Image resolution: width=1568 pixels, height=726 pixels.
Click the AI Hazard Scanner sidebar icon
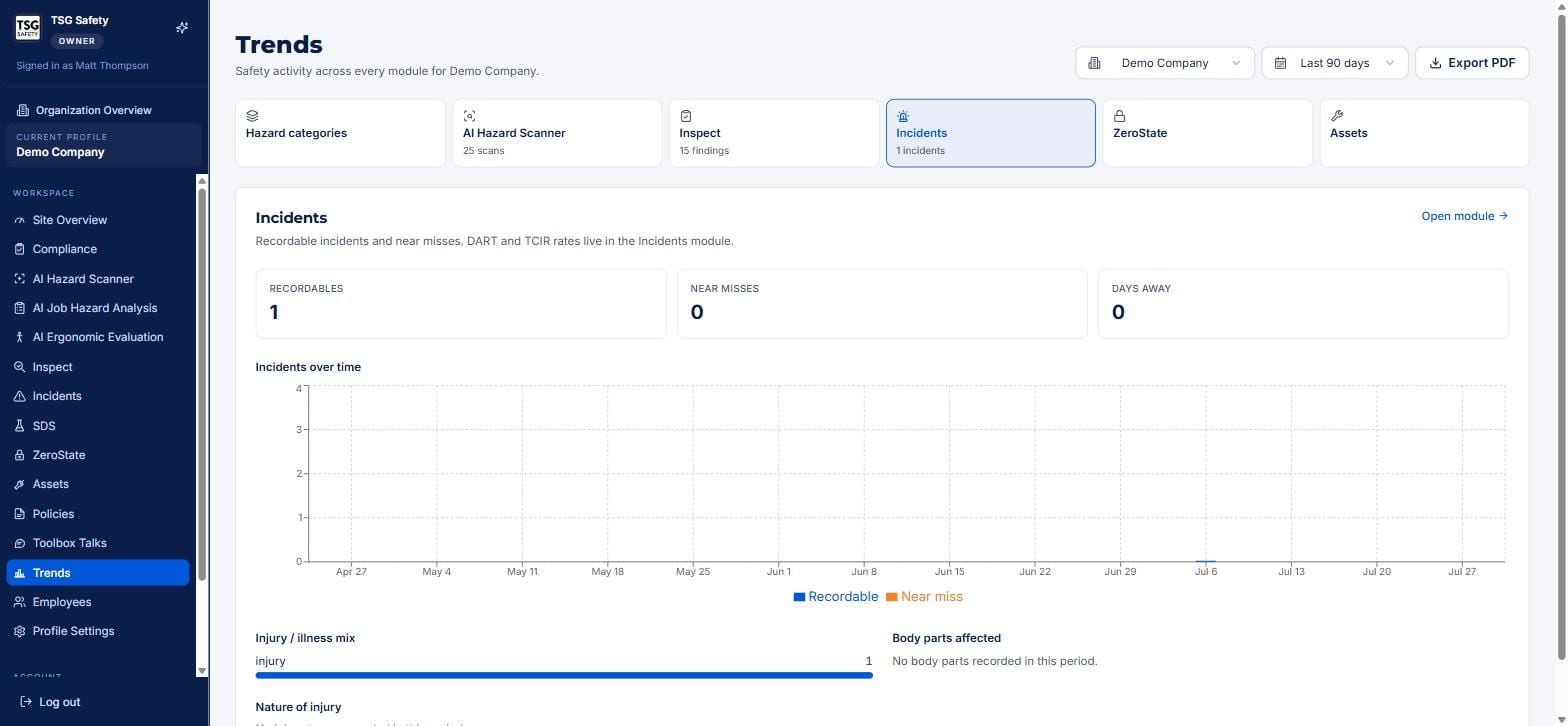(x=19, y=279)
